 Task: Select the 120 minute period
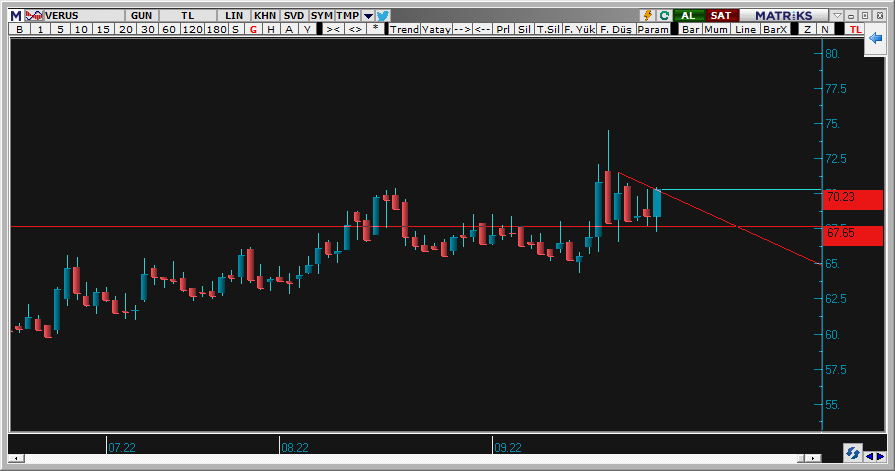click(192, 29)
